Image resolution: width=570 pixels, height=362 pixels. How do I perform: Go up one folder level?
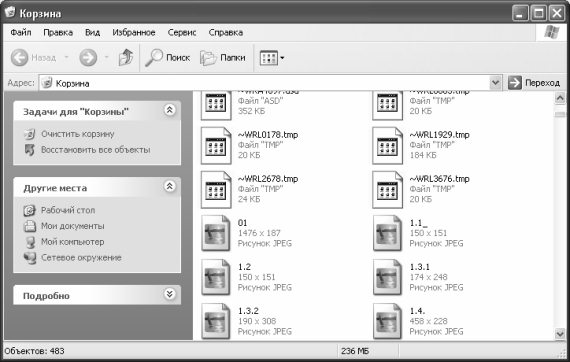pyautogui.click(x=126, y=57)
